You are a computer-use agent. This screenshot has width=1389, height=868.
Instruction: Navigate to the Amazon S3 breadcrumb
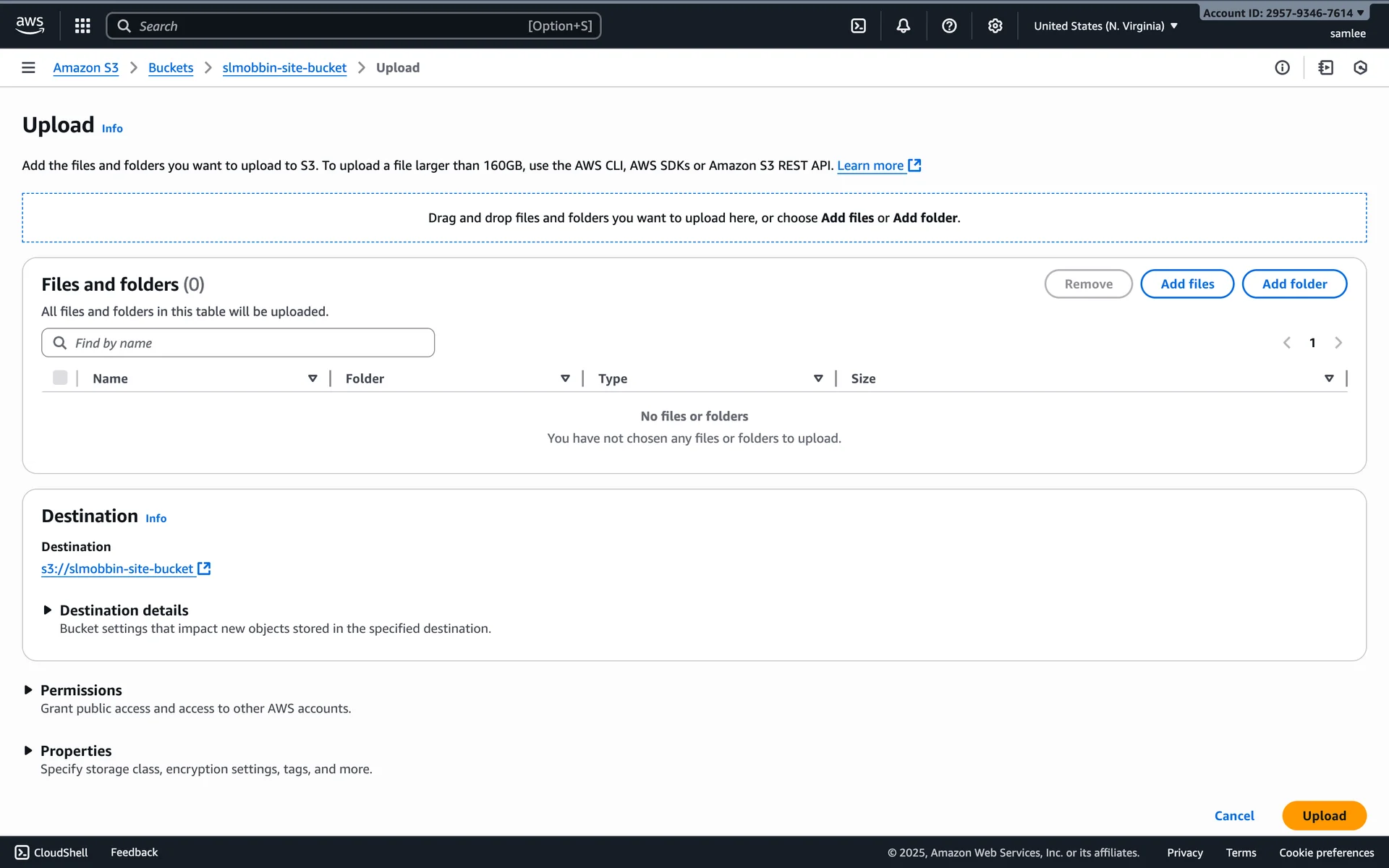tap(85, 67)
